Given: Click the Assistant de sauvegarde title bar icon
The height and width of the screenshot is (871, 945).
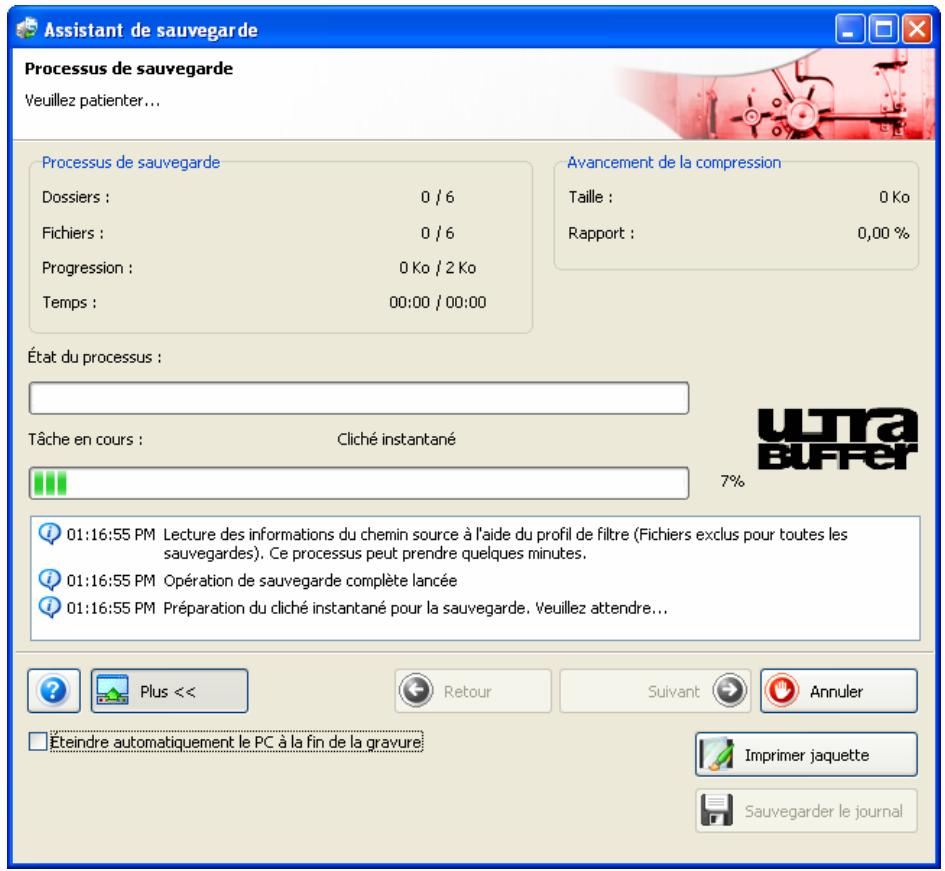Looking at the screenshot, I should point(27,29).
